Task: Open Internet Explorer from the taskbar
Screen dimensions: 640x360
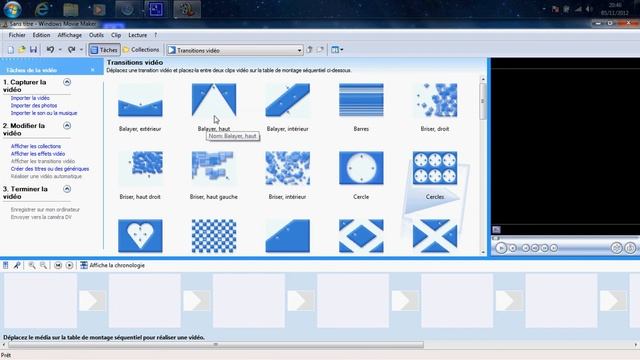Action: 42,9
